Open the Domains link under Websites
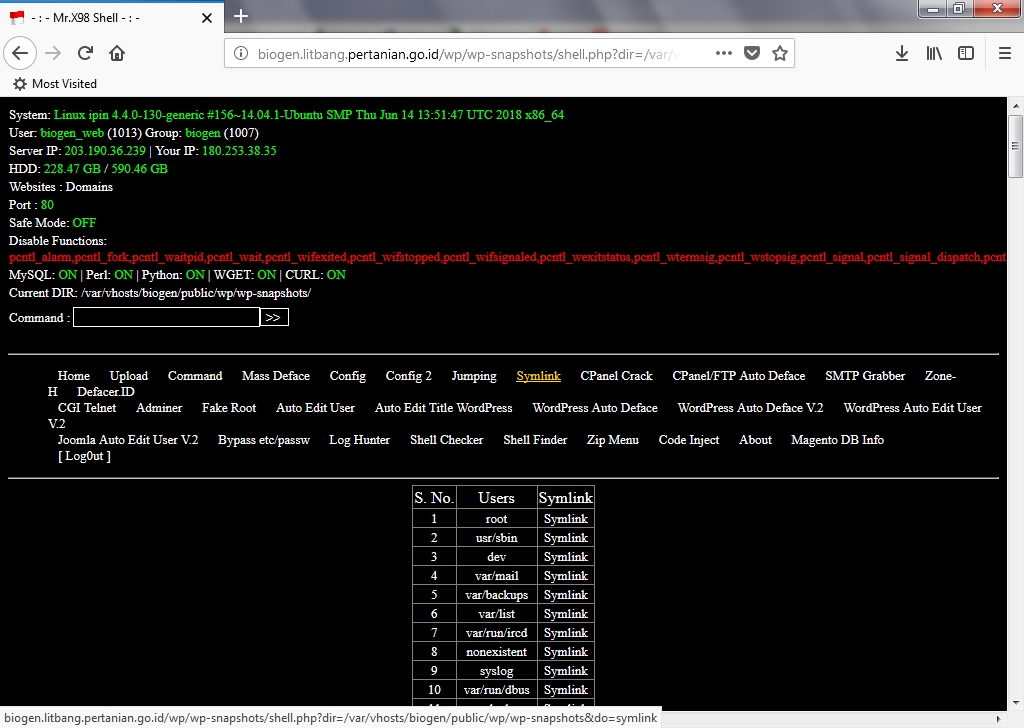1024x728 pixels. 89,187
